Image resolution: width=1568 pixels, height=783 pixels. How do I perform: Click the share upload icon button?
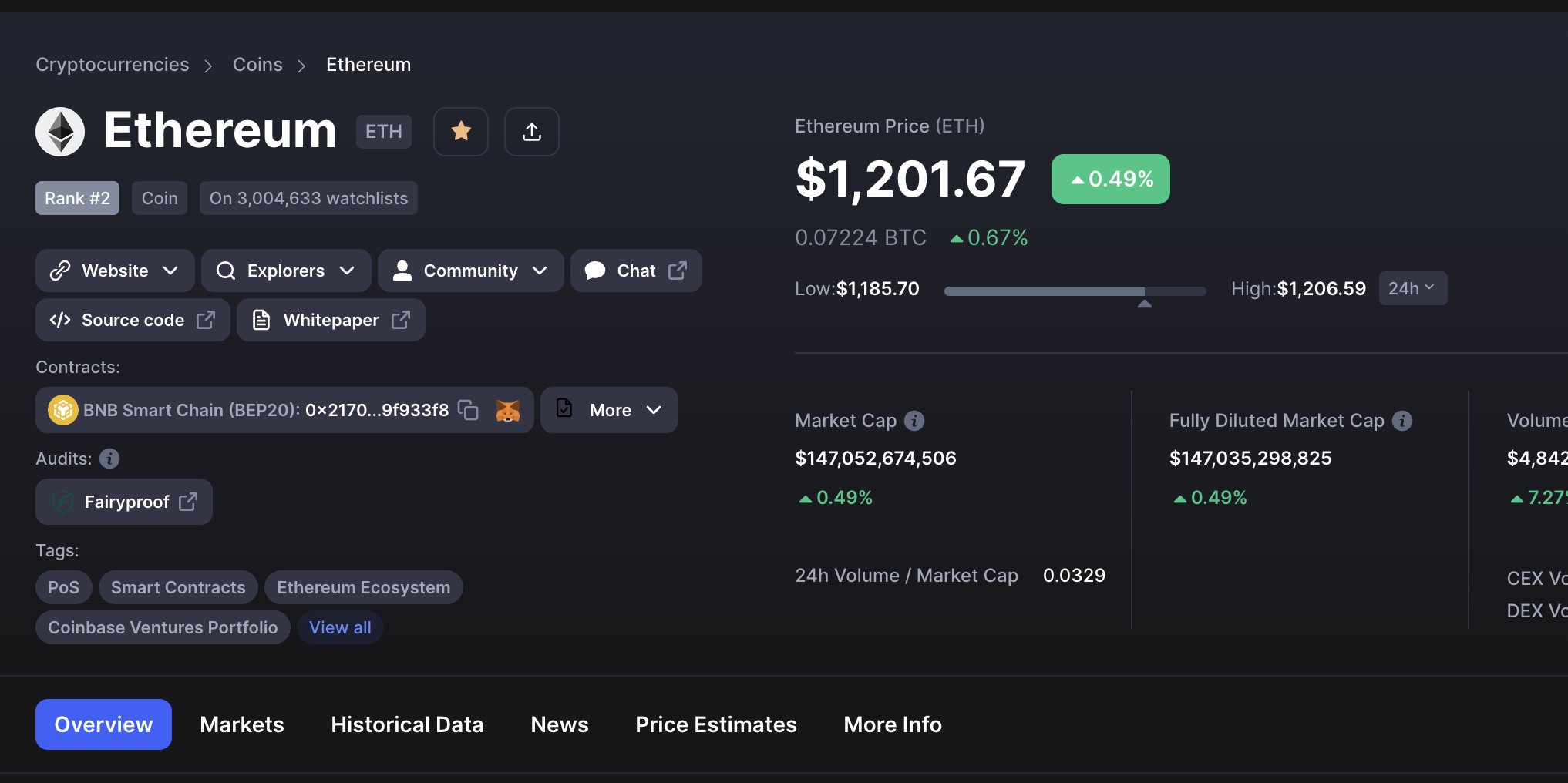click(x=532, y=132)
